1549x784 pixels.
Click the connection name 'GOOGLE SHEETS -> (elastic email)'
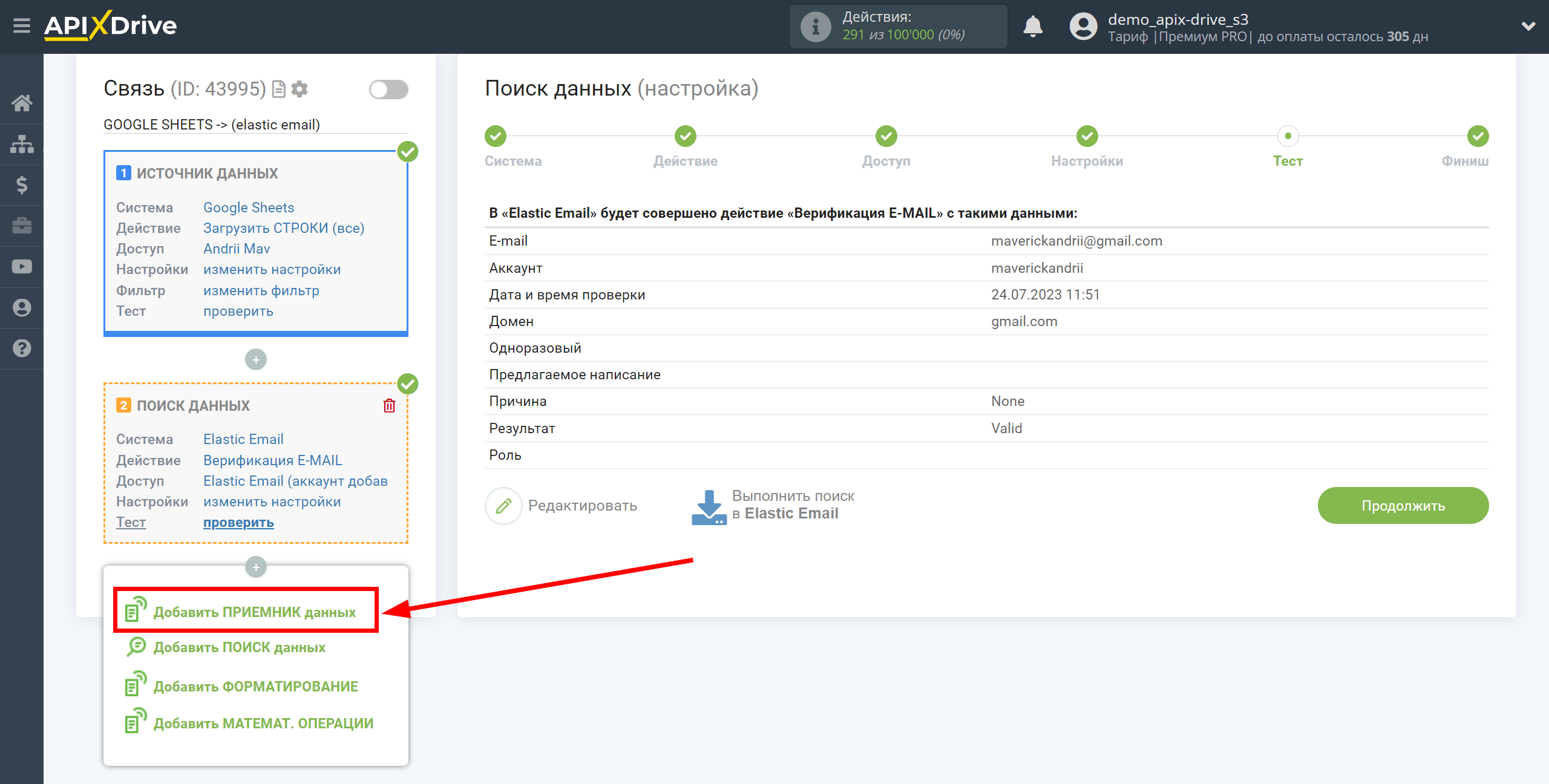coord(212,125)
